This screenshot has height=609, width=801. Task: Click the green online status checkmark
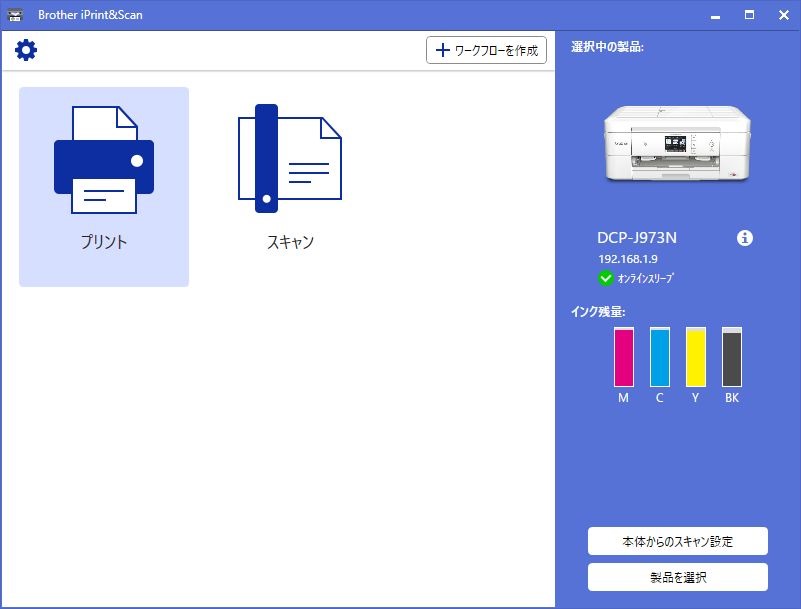(605, 278)
